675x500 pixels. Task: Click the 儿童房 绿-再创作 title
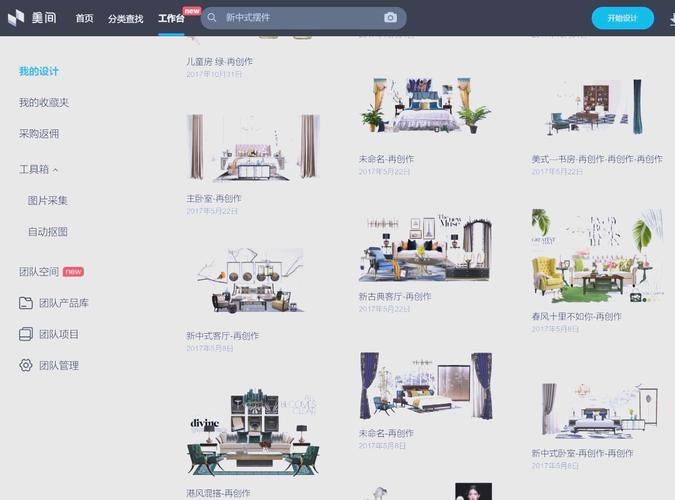pos(220,62)
